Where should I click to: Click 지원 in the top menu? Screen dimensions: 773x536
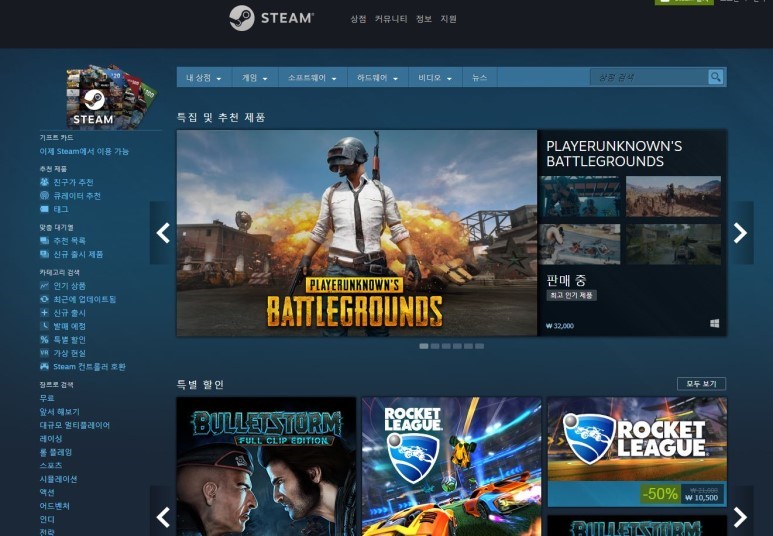tap(449, 19)
